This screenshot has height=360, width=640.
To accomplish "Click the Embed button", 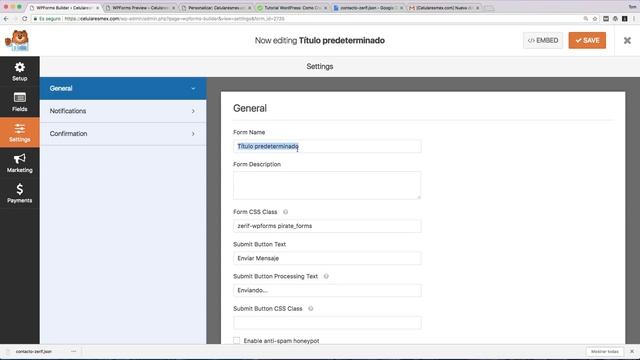I will (x=543, y=40).
